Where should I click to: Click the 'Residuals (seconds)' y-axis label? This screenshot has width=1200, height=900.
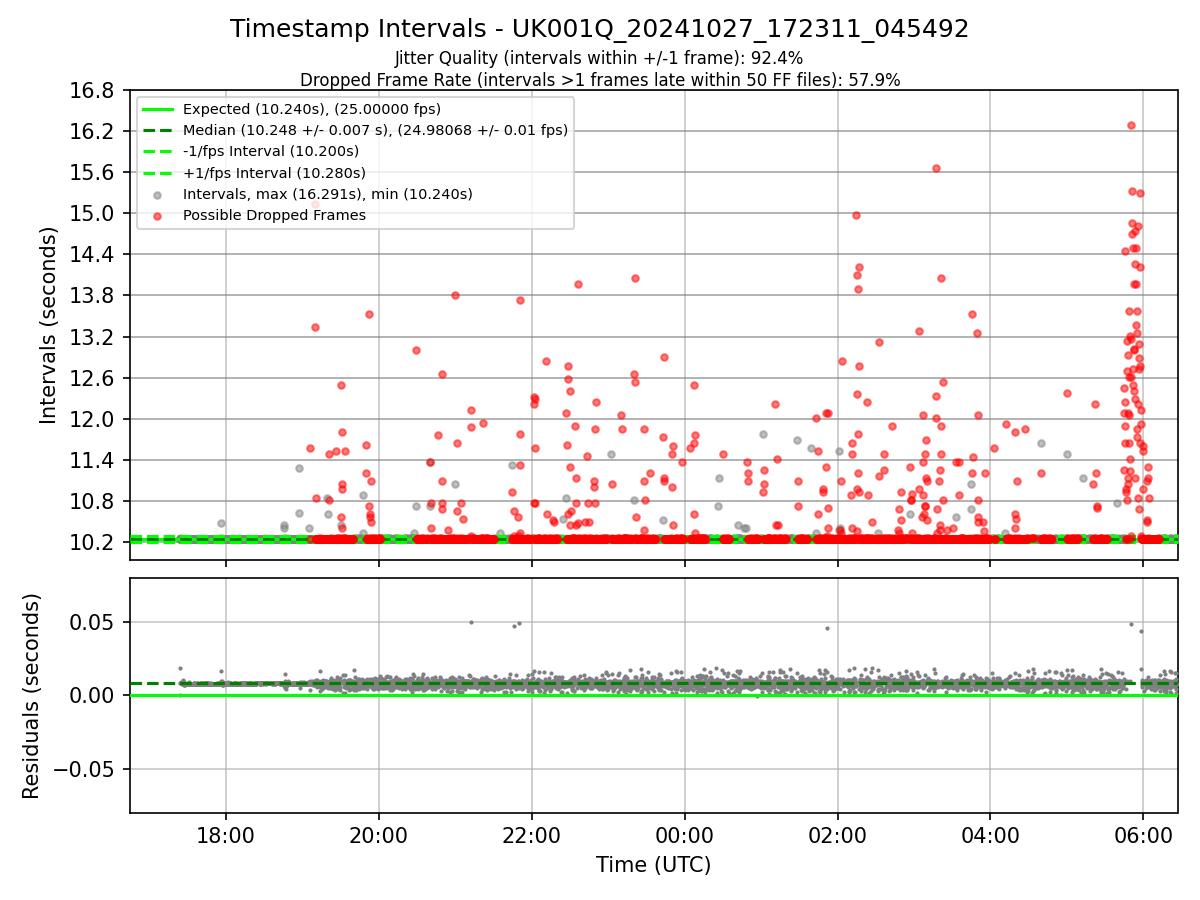[31, 696]
